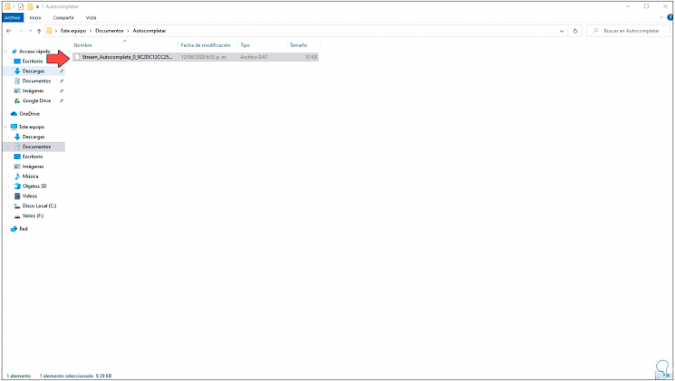Viewport: 675px width, 381px height.
Task: Open Descargas under Este equipo
Action: tap(33, 137)
